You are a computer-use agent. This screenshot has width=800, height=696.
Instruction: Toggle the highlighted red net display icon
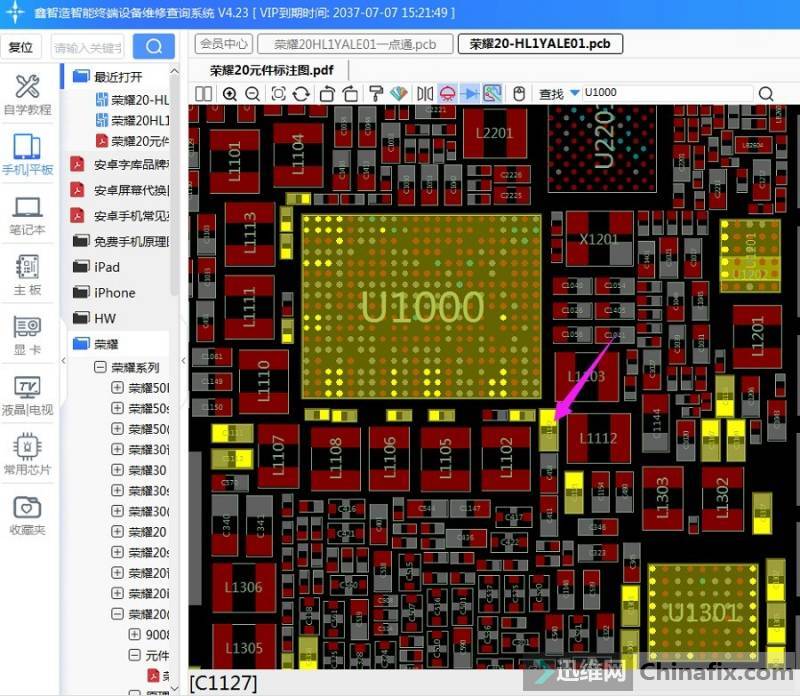[448, 93]
